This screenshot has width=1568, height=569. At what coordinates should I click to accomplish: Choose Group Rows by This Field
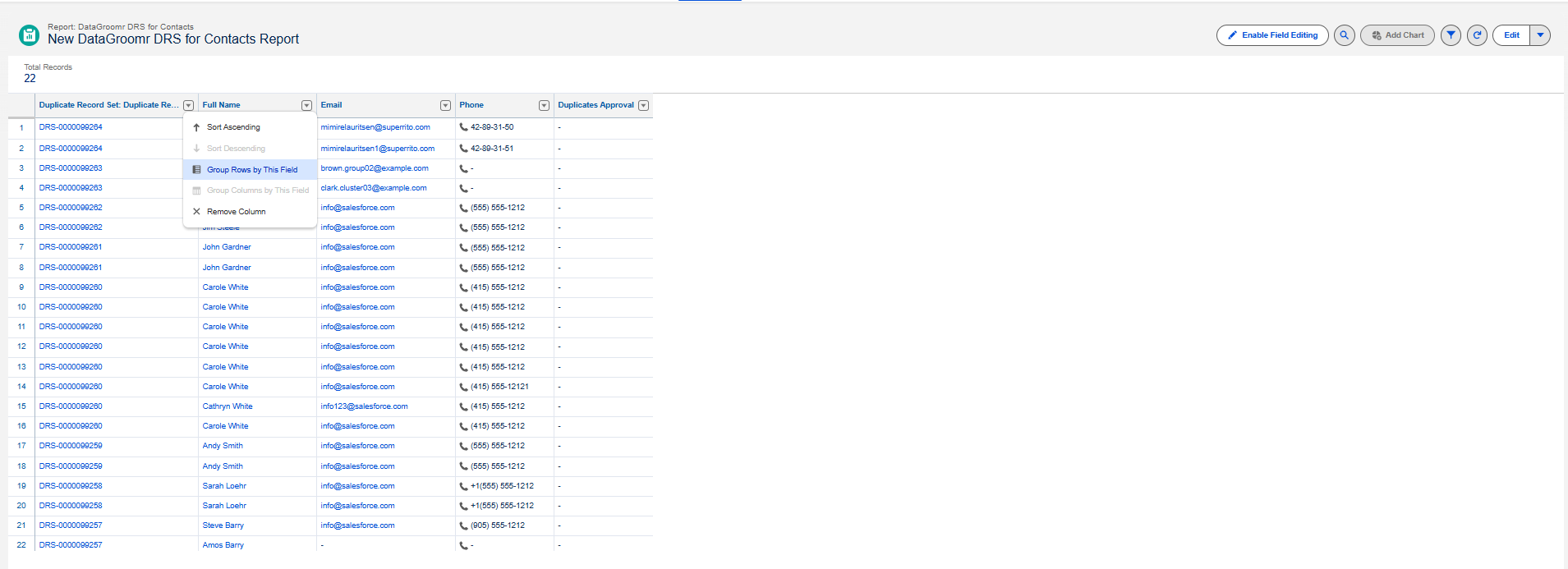pos(250,170)
